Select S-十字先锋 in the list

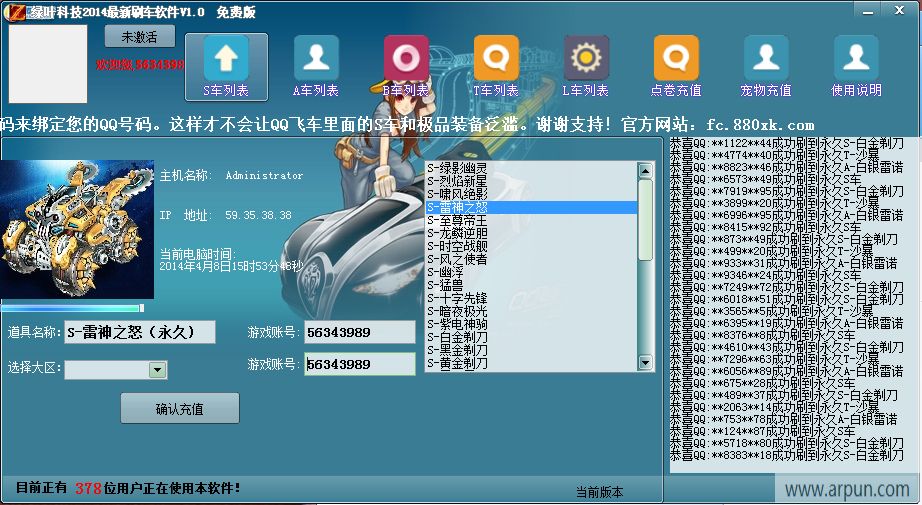point(532,299)
